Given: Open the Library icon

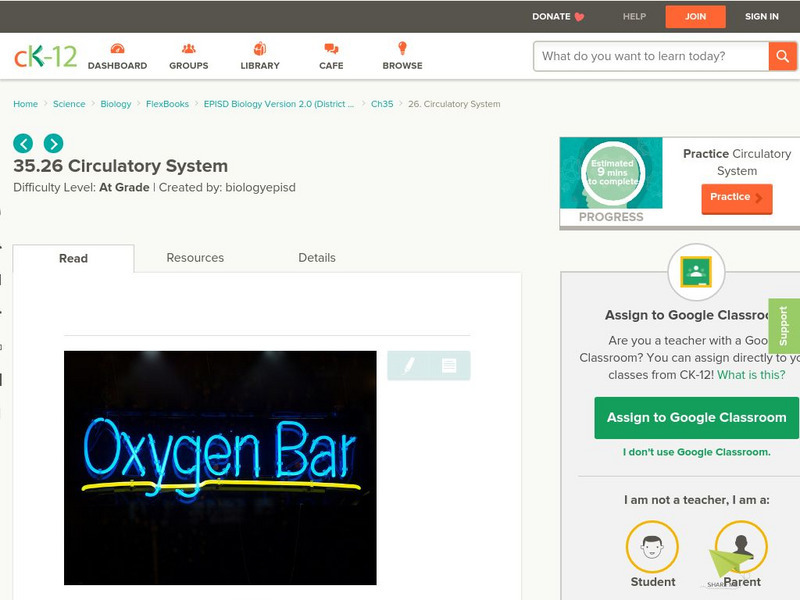Looking at the screenshot, I should (260, 50).
